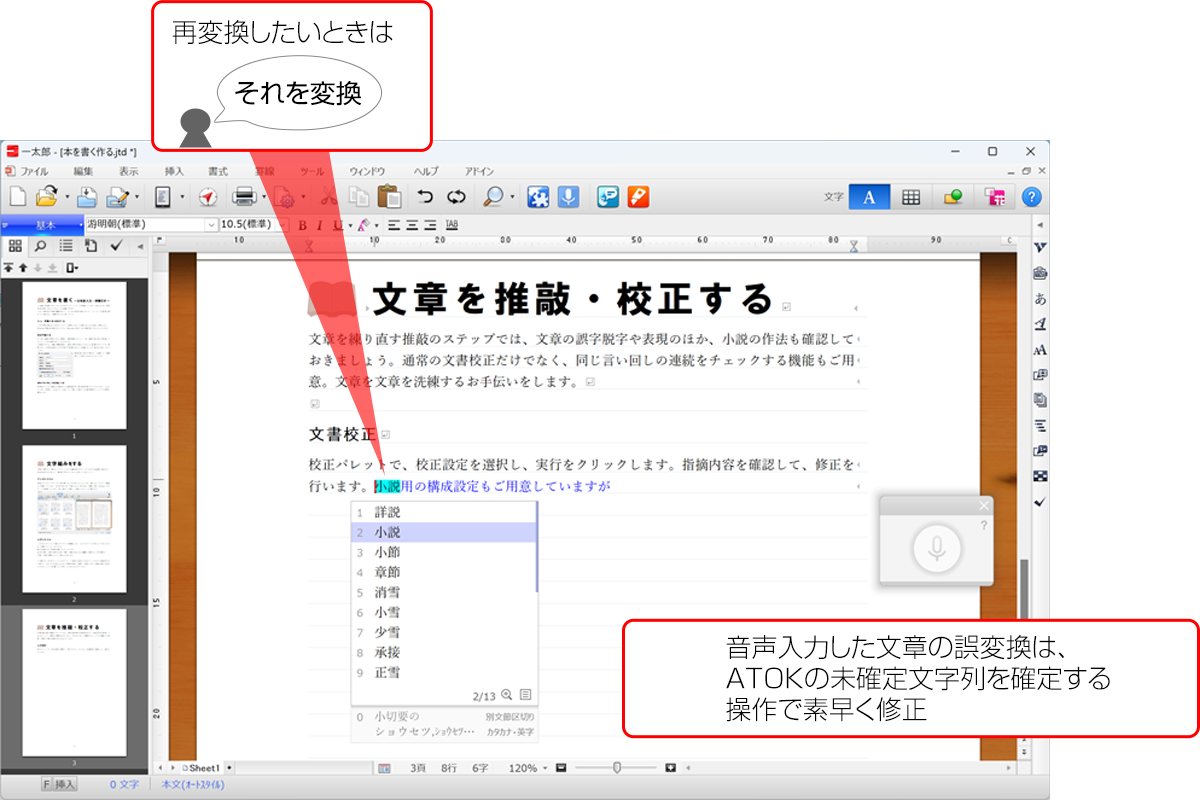
Task: Expand the 120% zoom level dropdown
Action: 544,768
